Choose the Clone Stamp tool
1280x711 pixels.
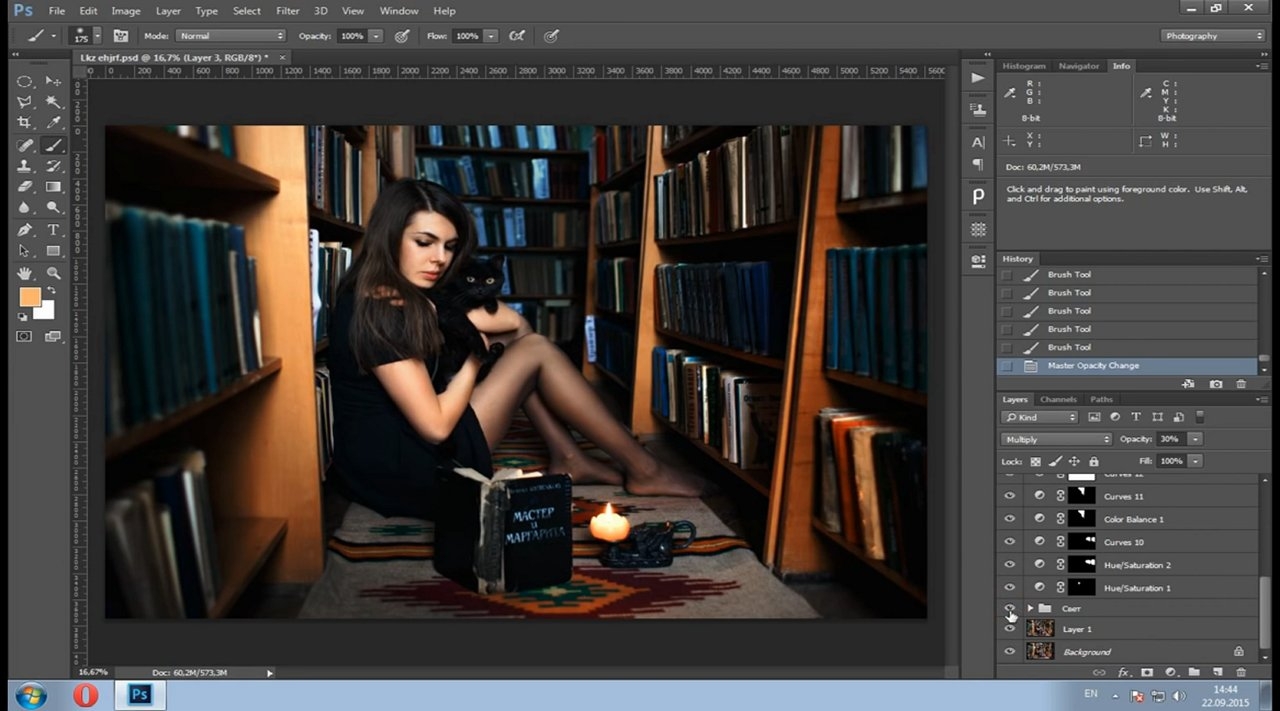[x=25, y=166]
